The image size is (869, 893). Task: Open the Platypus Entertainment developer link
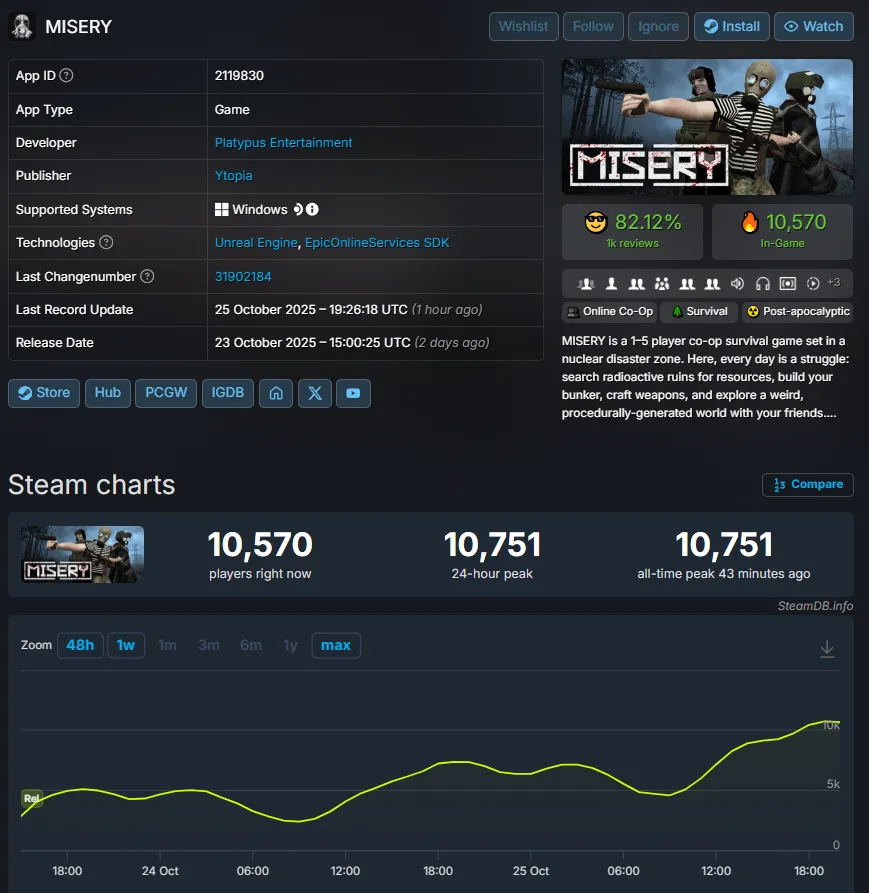[284, 142]
